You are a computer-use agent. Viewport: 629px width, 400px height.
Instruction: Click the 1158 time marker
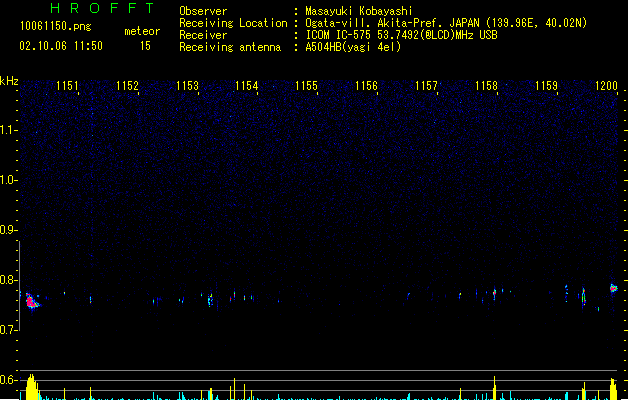(486, 86)
